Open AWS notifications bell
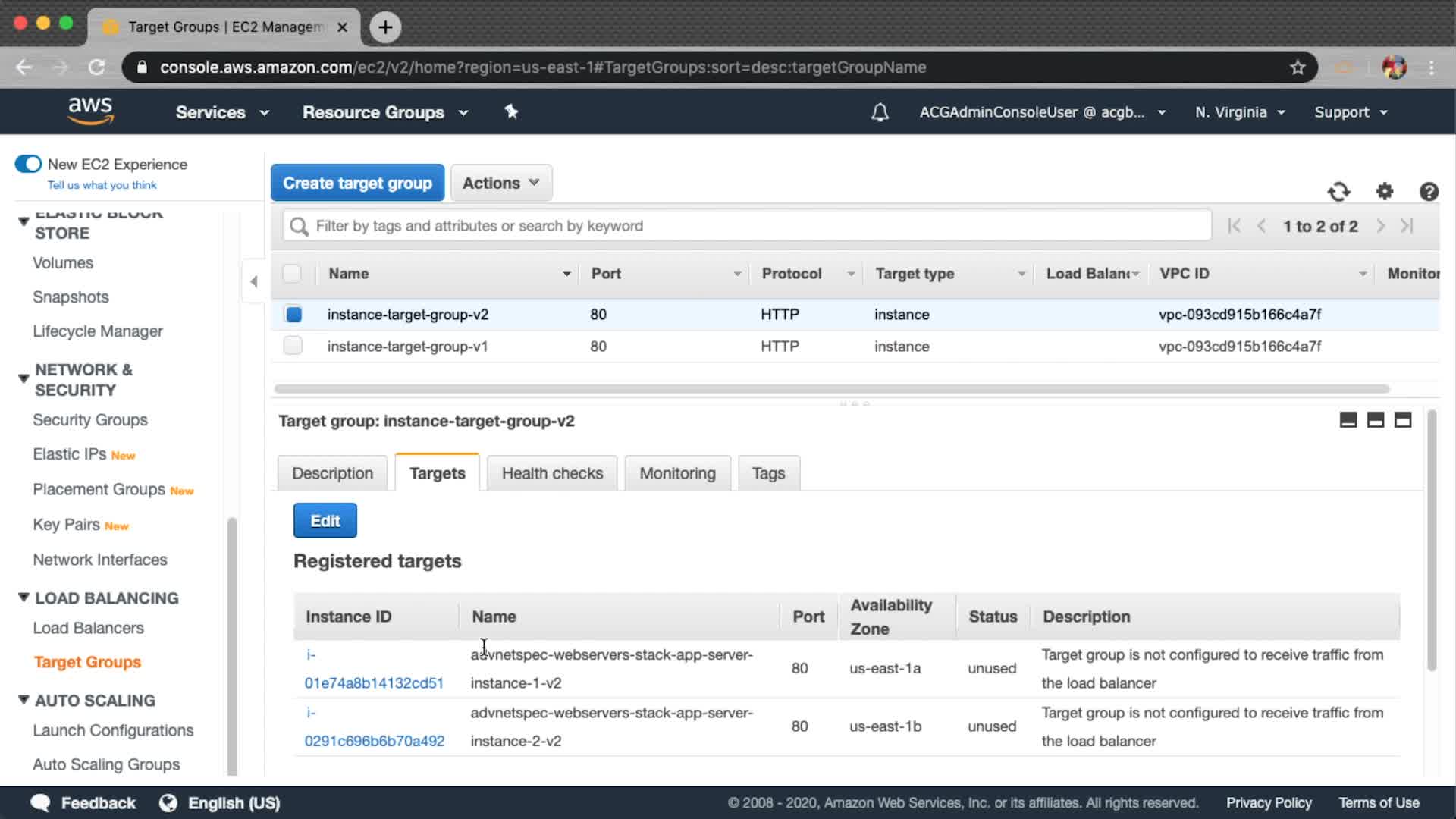This screenshot has width=1456, height=819. [x=880, y=112]
